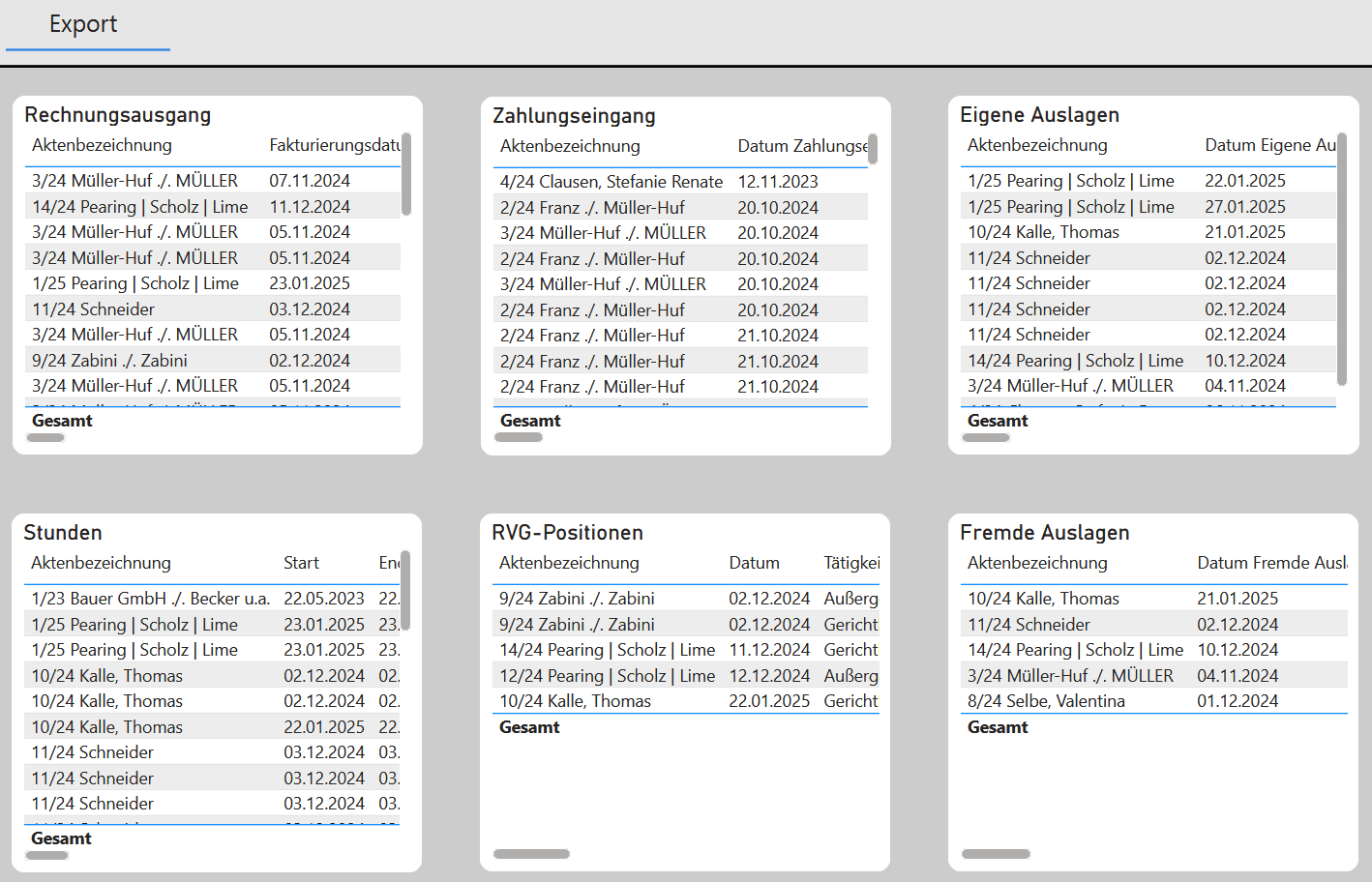
Task: Click Zahlungseingang's Aktenbezeichnung column header
Action: click(570, 146)
